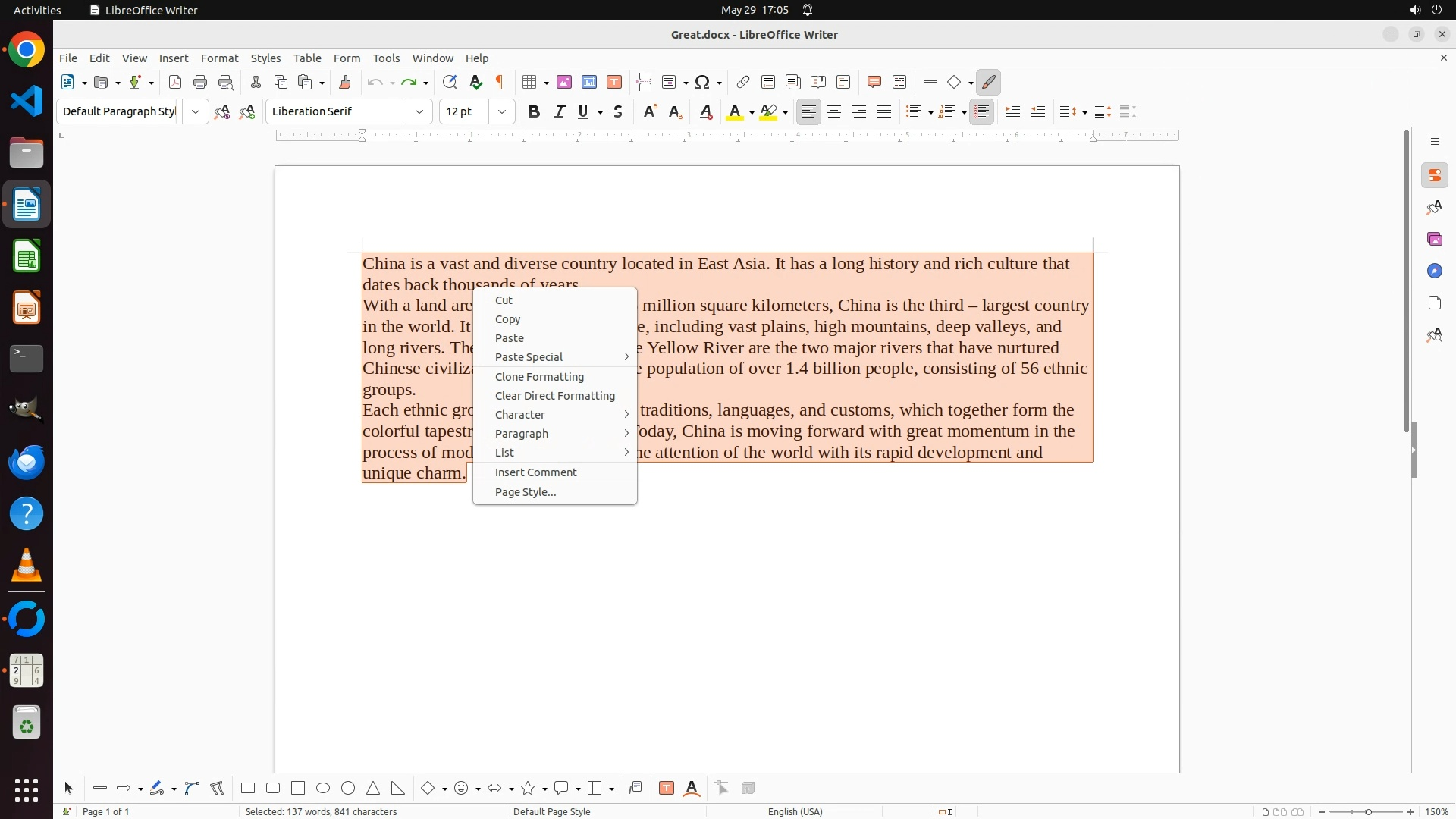Click the Insert Hyperlink icon
Screen dimensions: 1456x819
click(743, 83)
